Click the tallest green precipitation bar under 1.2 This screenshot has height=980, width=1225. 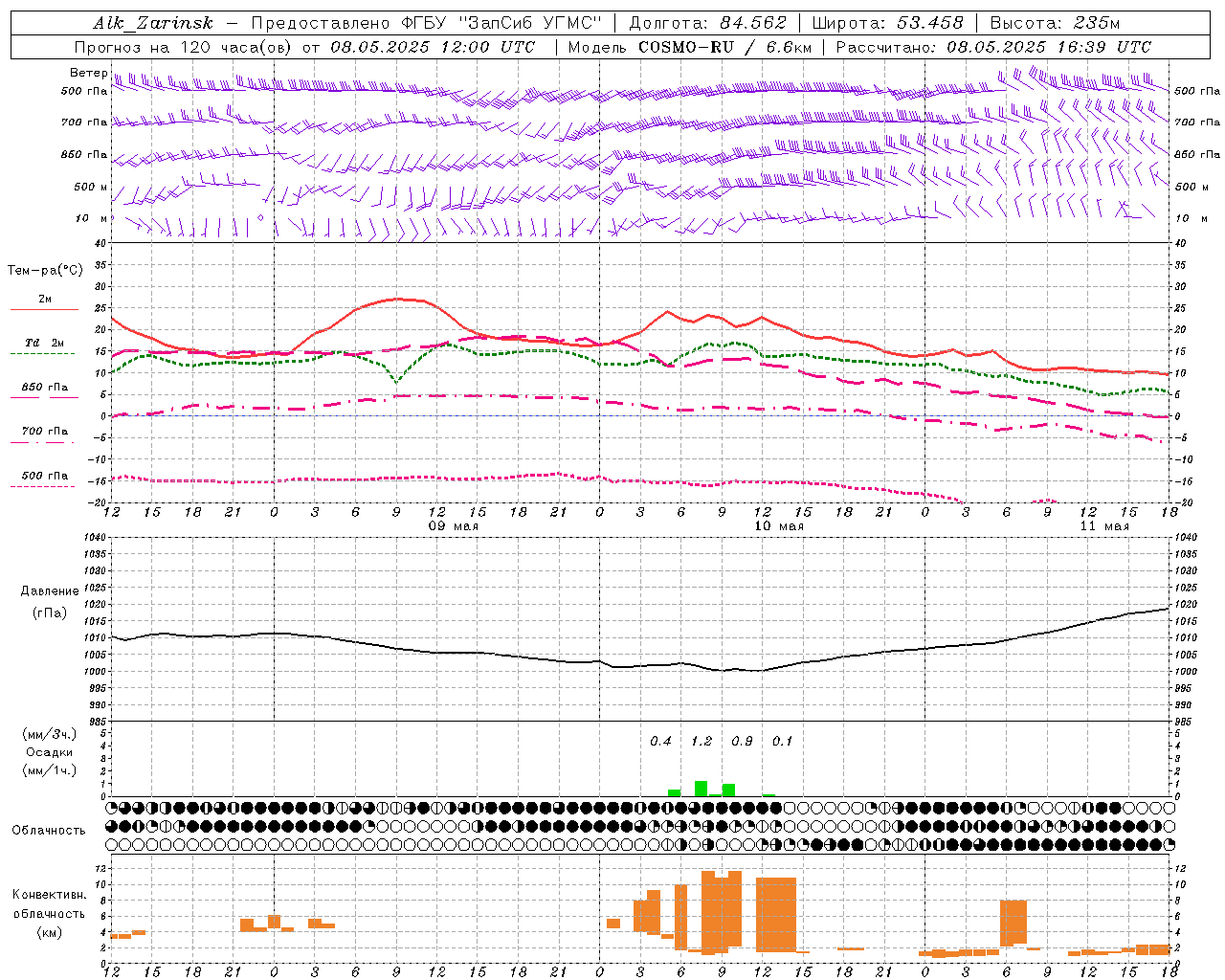[x=701, y=789]
